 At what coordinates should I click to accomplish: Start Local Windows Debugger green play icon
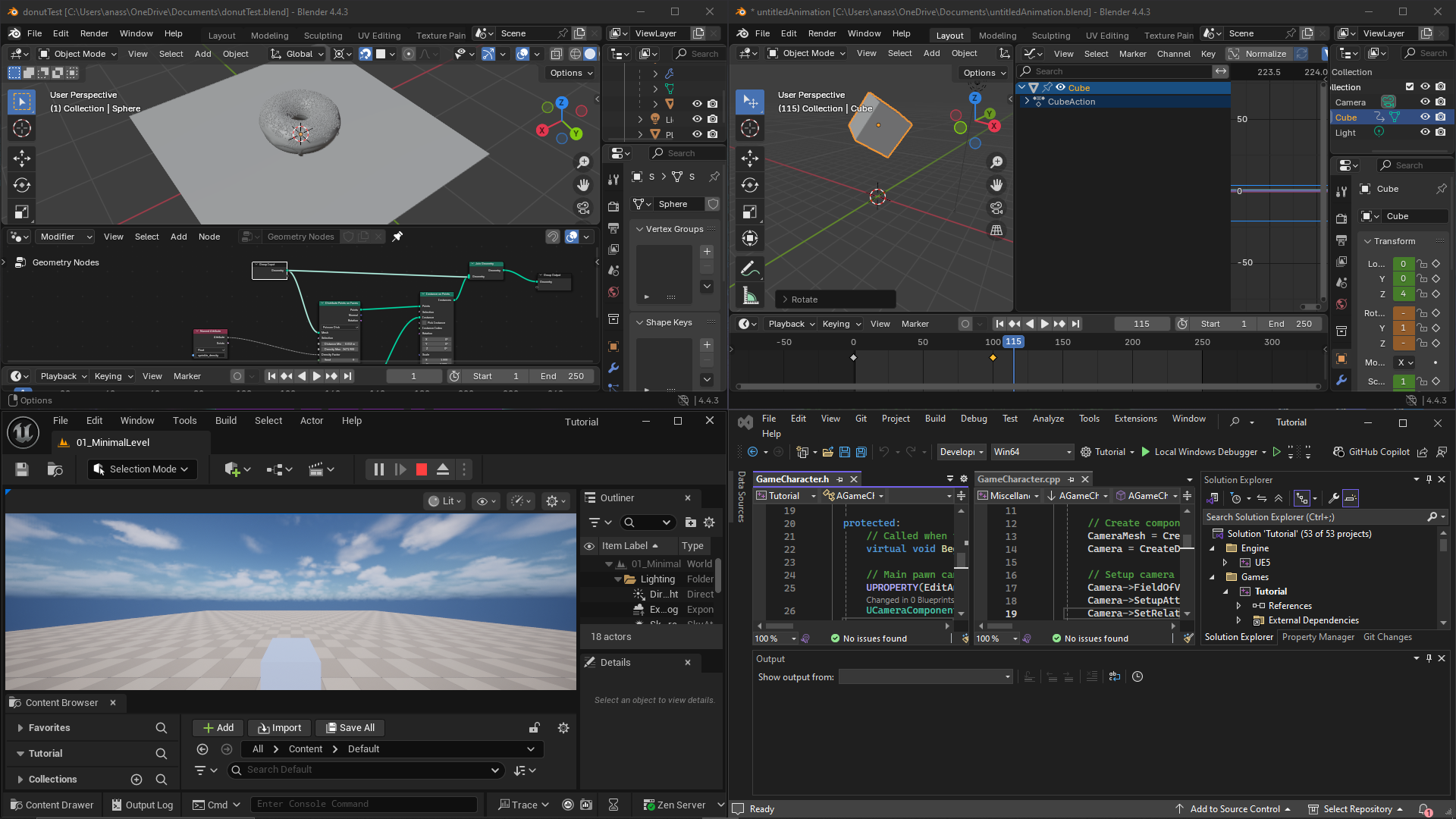coord(1145,452)
